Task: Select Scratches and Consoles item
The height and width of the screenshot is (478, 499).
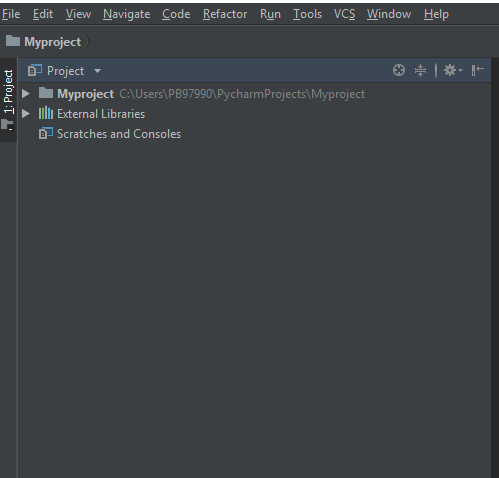Action: click(119, 134)
